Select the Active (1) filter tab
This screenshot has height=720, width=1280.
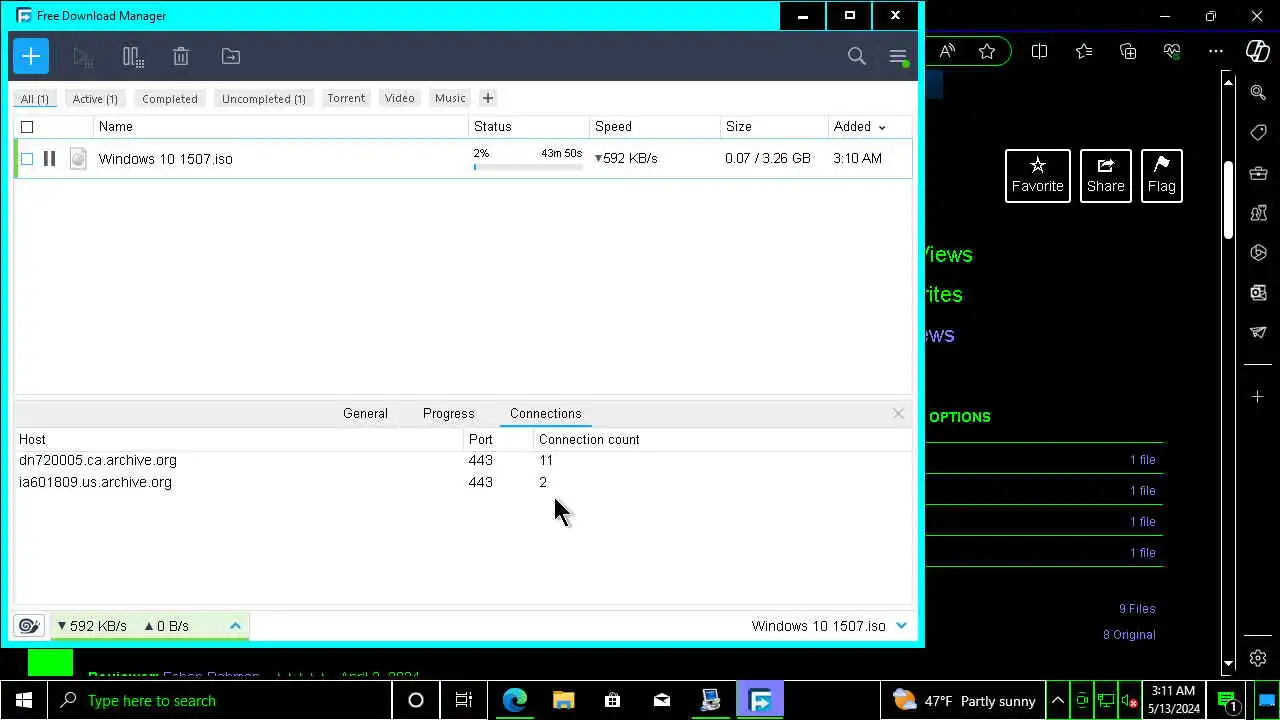click(95, 98)
